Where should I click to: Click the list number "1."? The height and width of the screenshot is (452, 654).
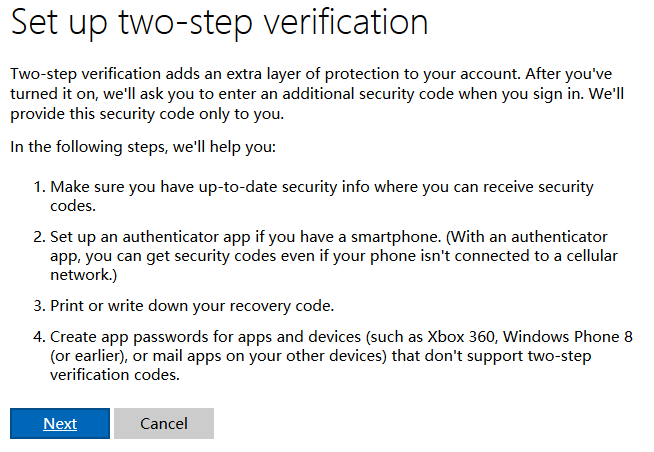[39, 187]
